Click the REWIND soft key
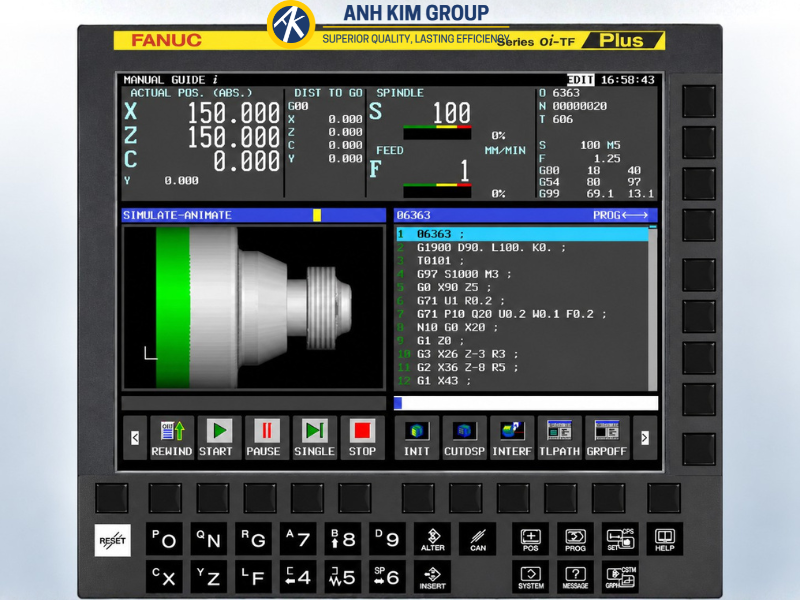The image size is (800, 600). click(x=171, y=438)
